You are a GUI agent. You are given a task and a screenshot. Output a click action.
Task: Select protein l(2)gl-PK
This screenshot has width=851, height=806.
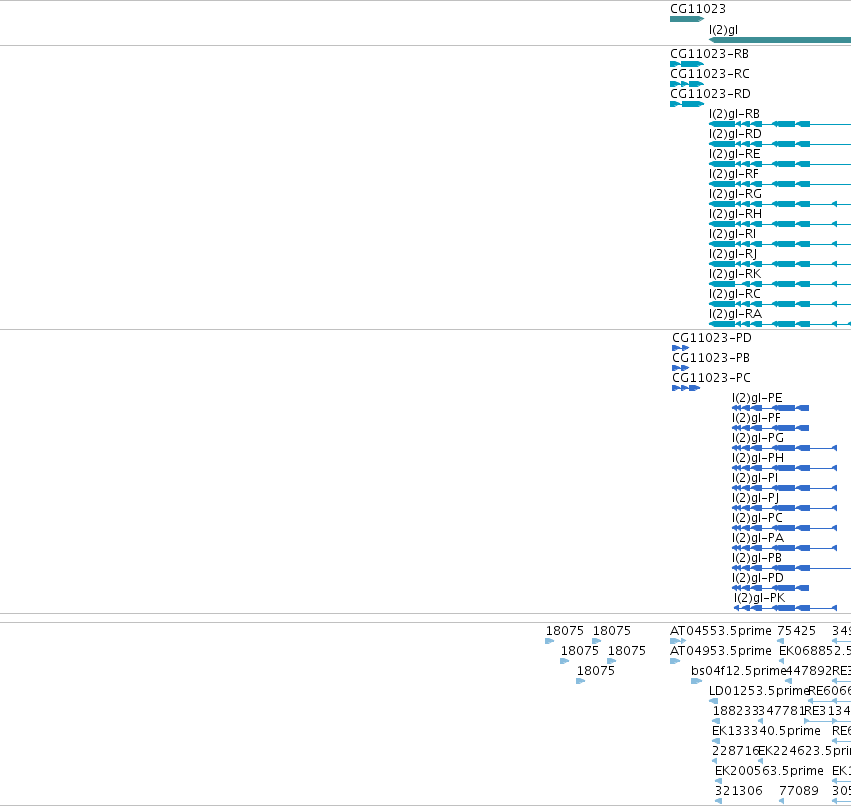click(786, 608)
